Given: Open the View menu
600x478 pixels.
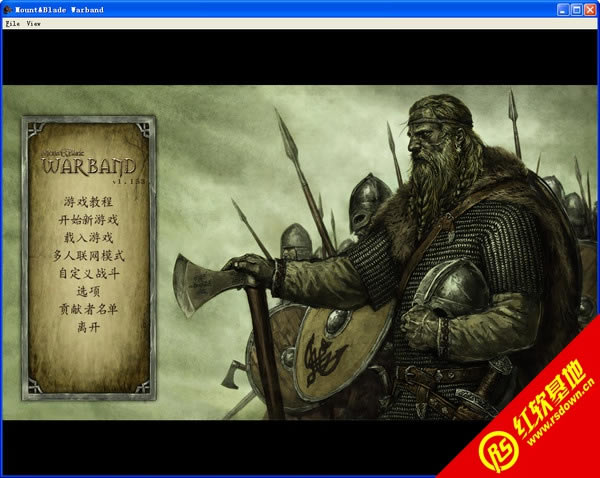Looking at the screenshot, I should [33, 22].
